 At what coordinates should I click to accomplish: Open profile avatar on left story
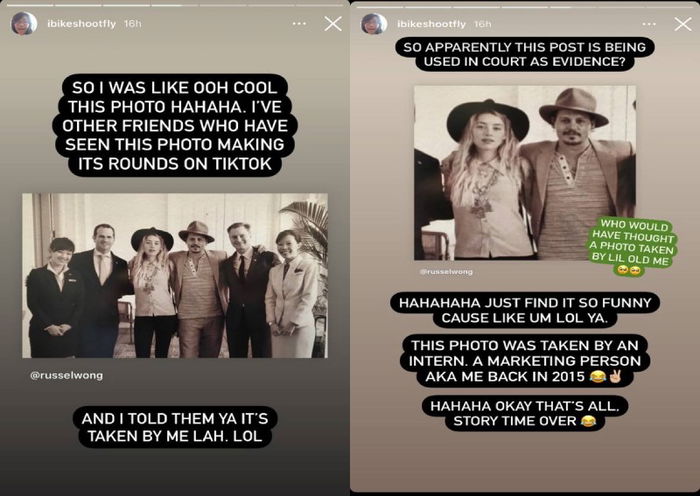coord(24,24)
